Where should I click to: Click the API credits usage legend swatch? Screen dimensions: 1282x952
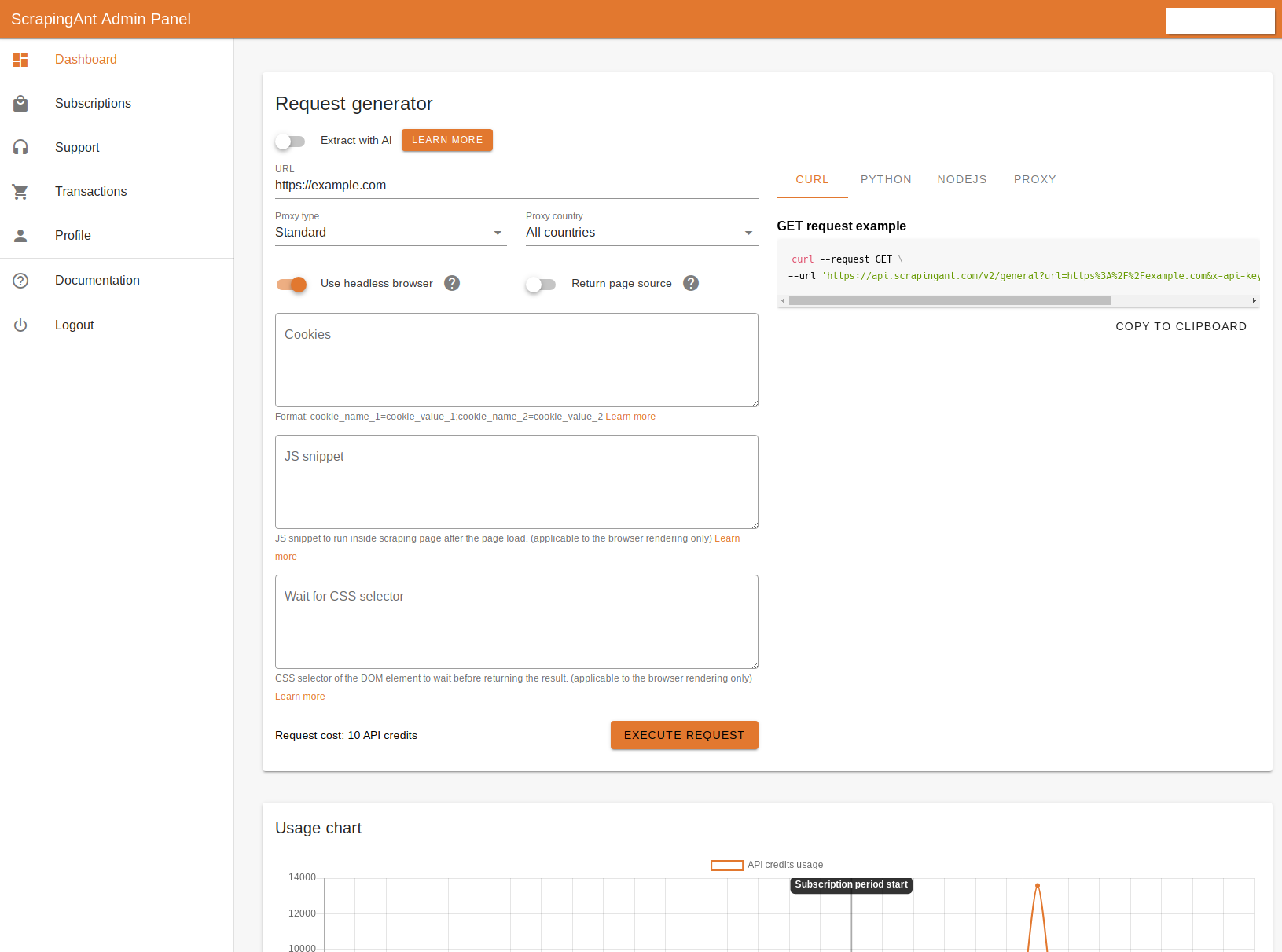[727, 866]
